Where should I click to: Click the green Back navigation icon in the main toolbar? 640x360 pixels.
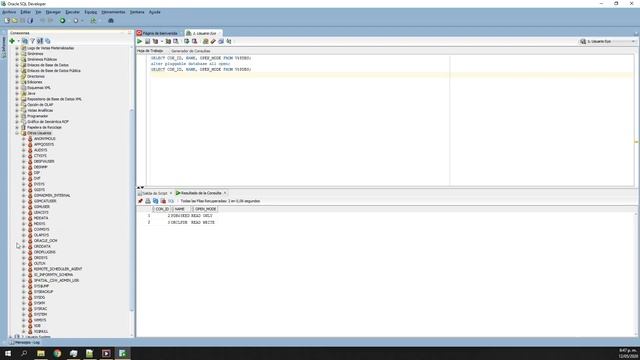pos(62,20)
